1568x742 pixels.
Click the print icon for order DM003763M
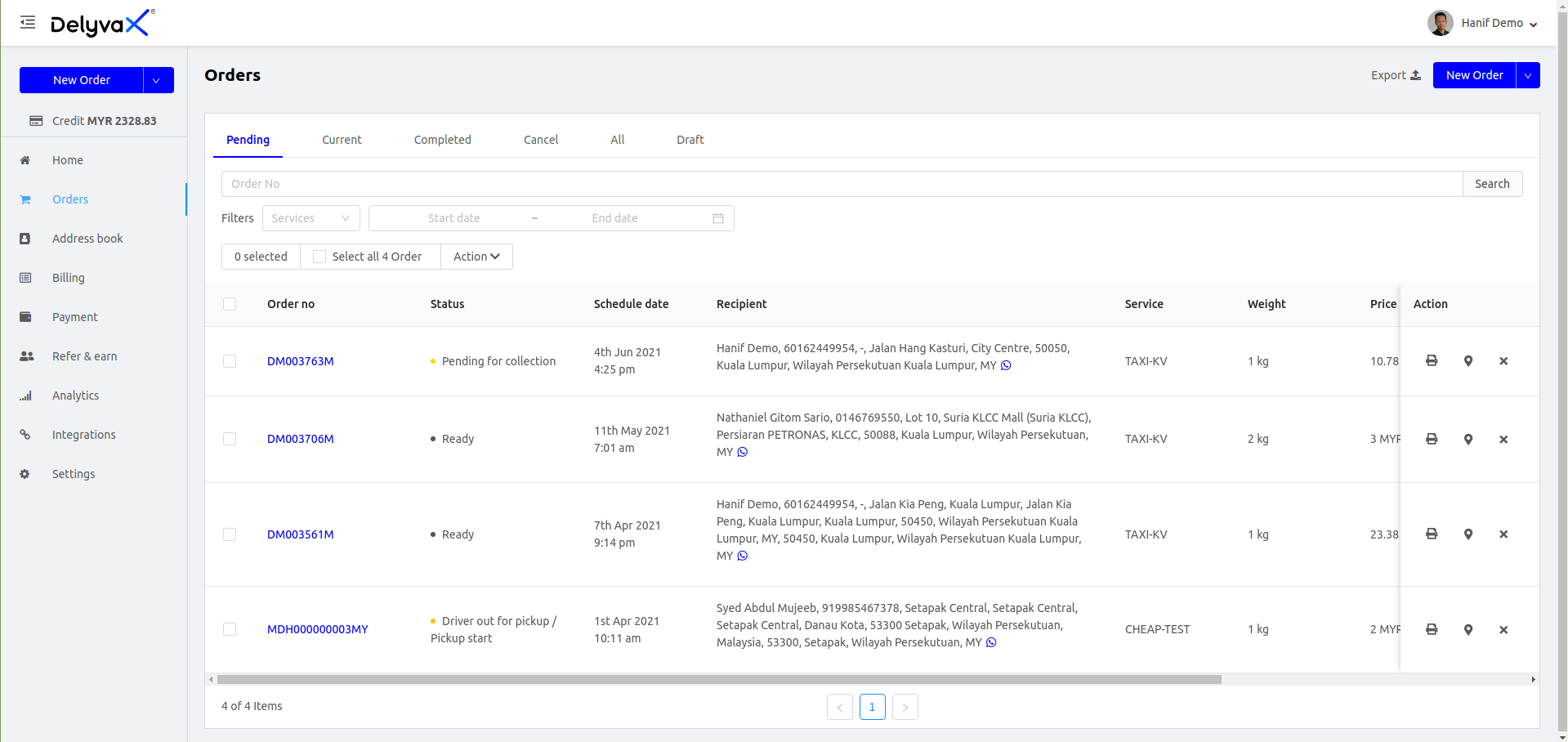tap(1431, 360)
